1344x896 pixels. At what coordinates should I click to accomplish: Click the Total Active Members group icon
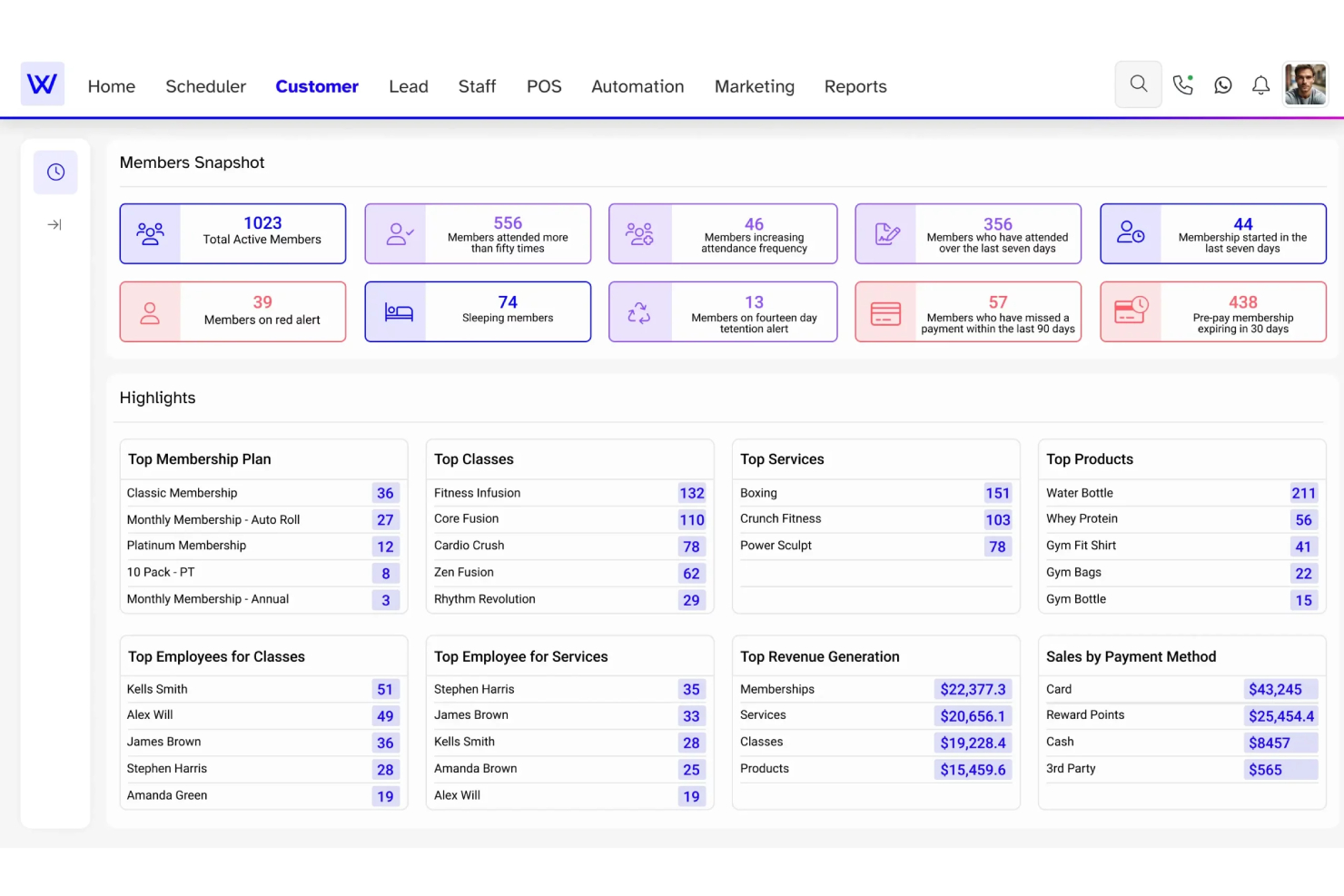[151, 233]
